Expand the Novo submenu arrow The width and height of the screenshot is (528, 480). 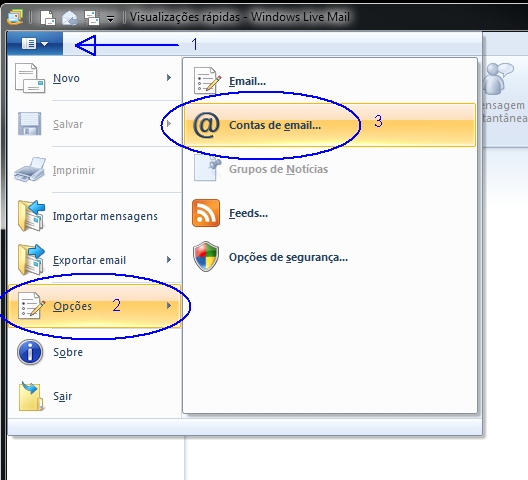coord(169,78)
